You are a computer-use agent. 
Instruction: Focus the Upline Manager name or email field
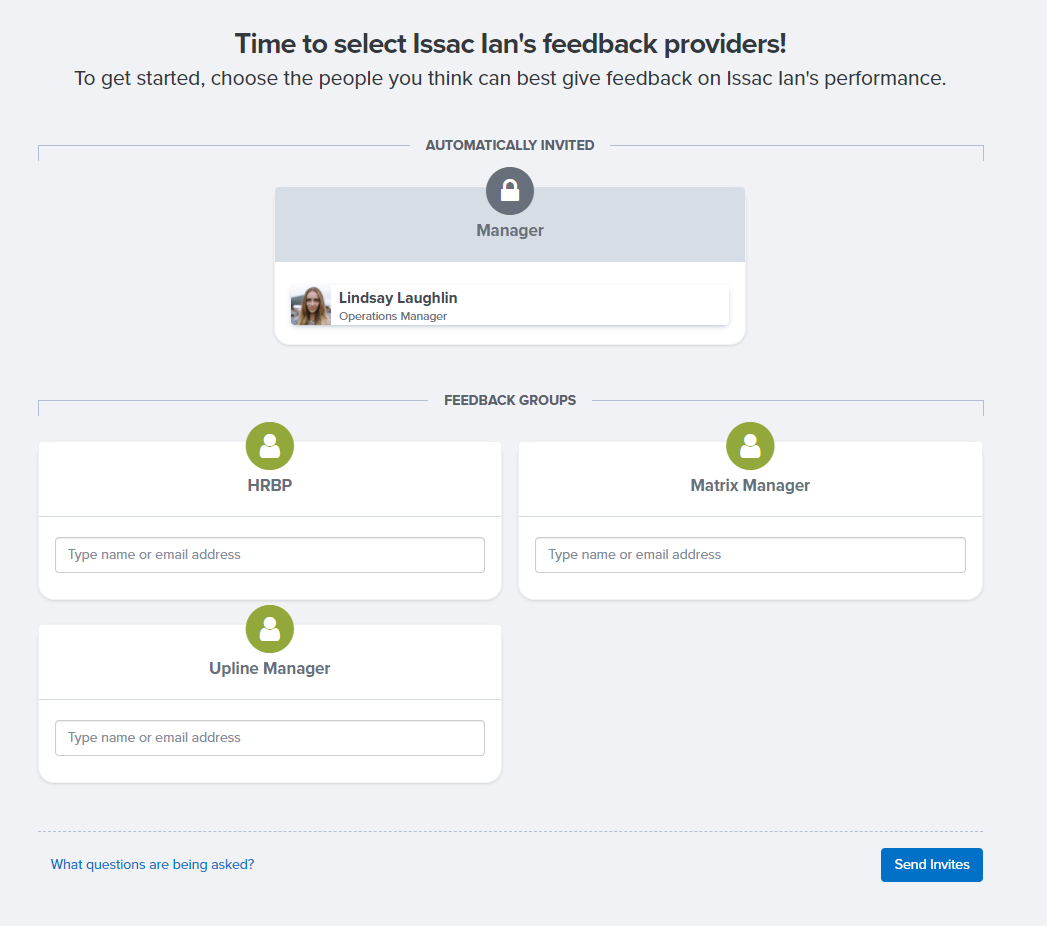click(270, 738)
